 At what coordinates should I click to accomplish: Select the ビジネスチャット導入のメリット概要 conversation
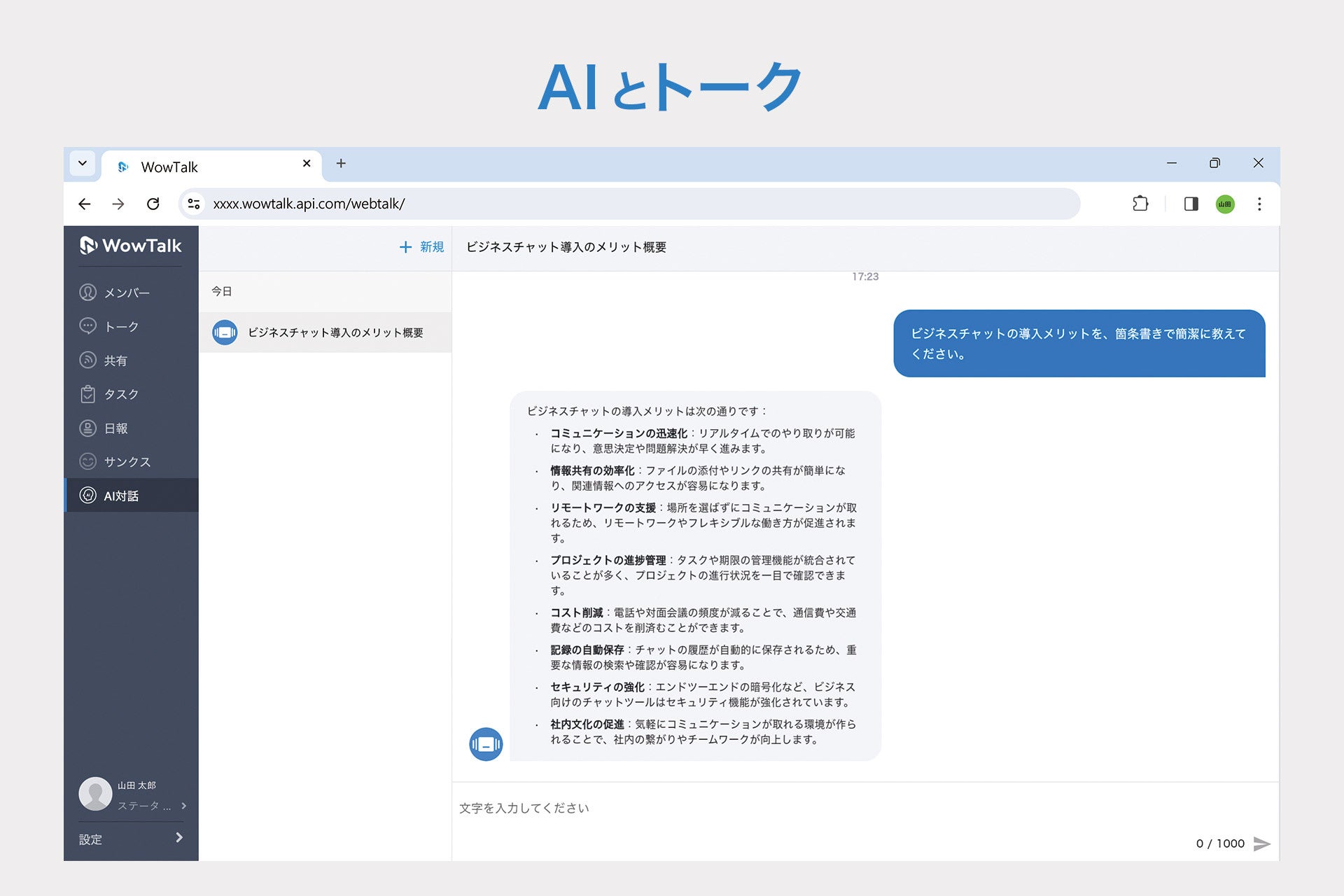(x=335, y=332)
